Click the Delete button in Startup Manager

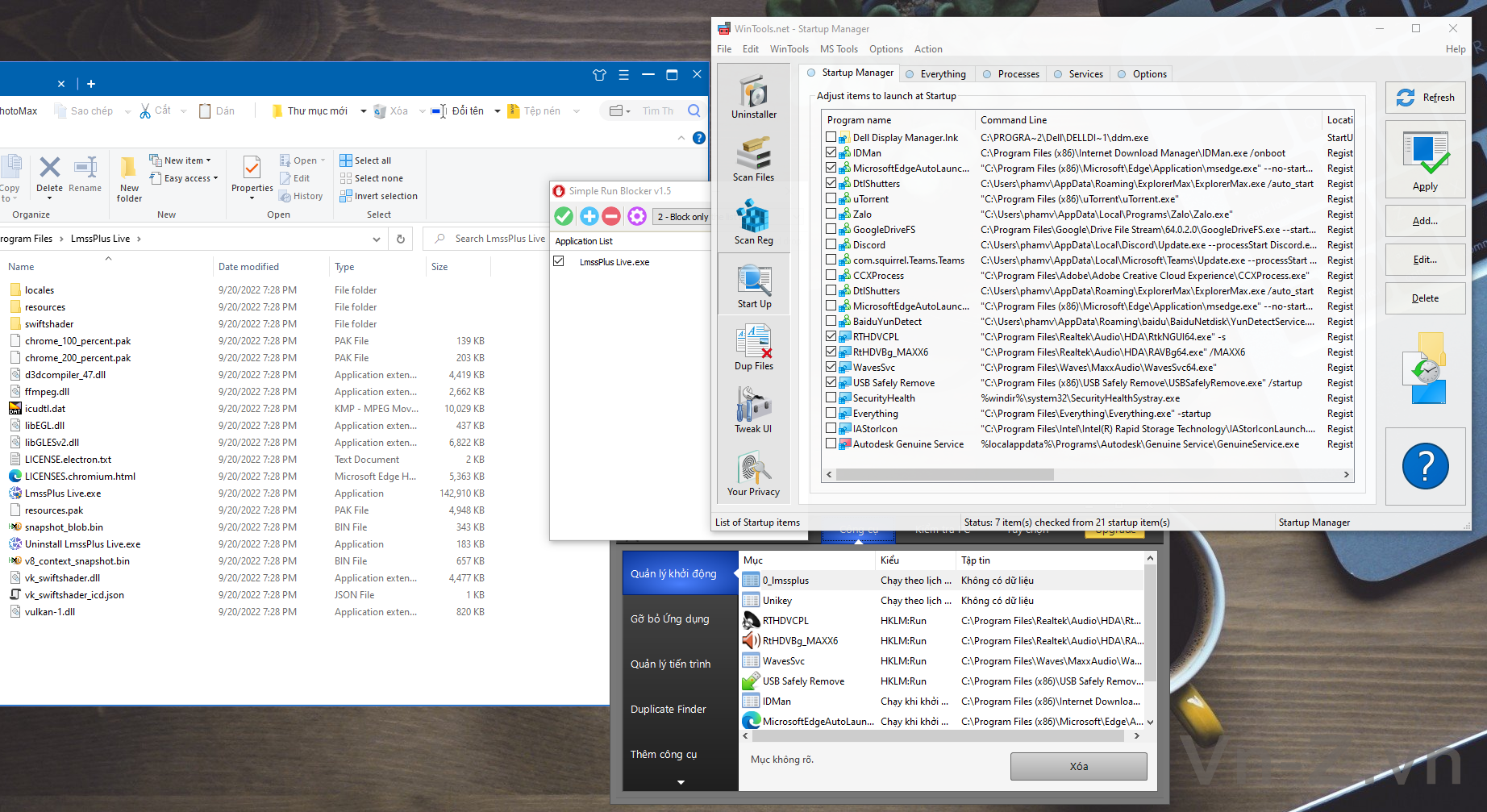(1425, 298)
